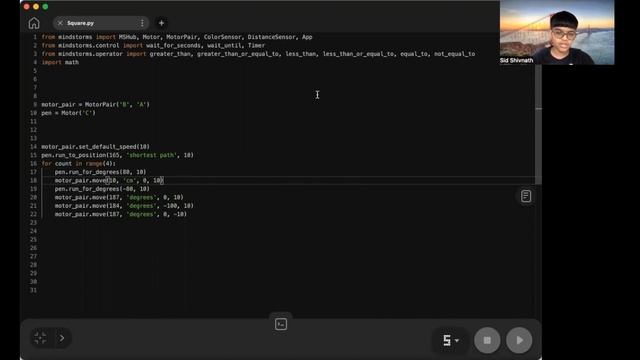Viewport: 640px width, 360px height.
Task: Click 'motor_pair.set_default_speed(10)' line
Action: (96, 147)
